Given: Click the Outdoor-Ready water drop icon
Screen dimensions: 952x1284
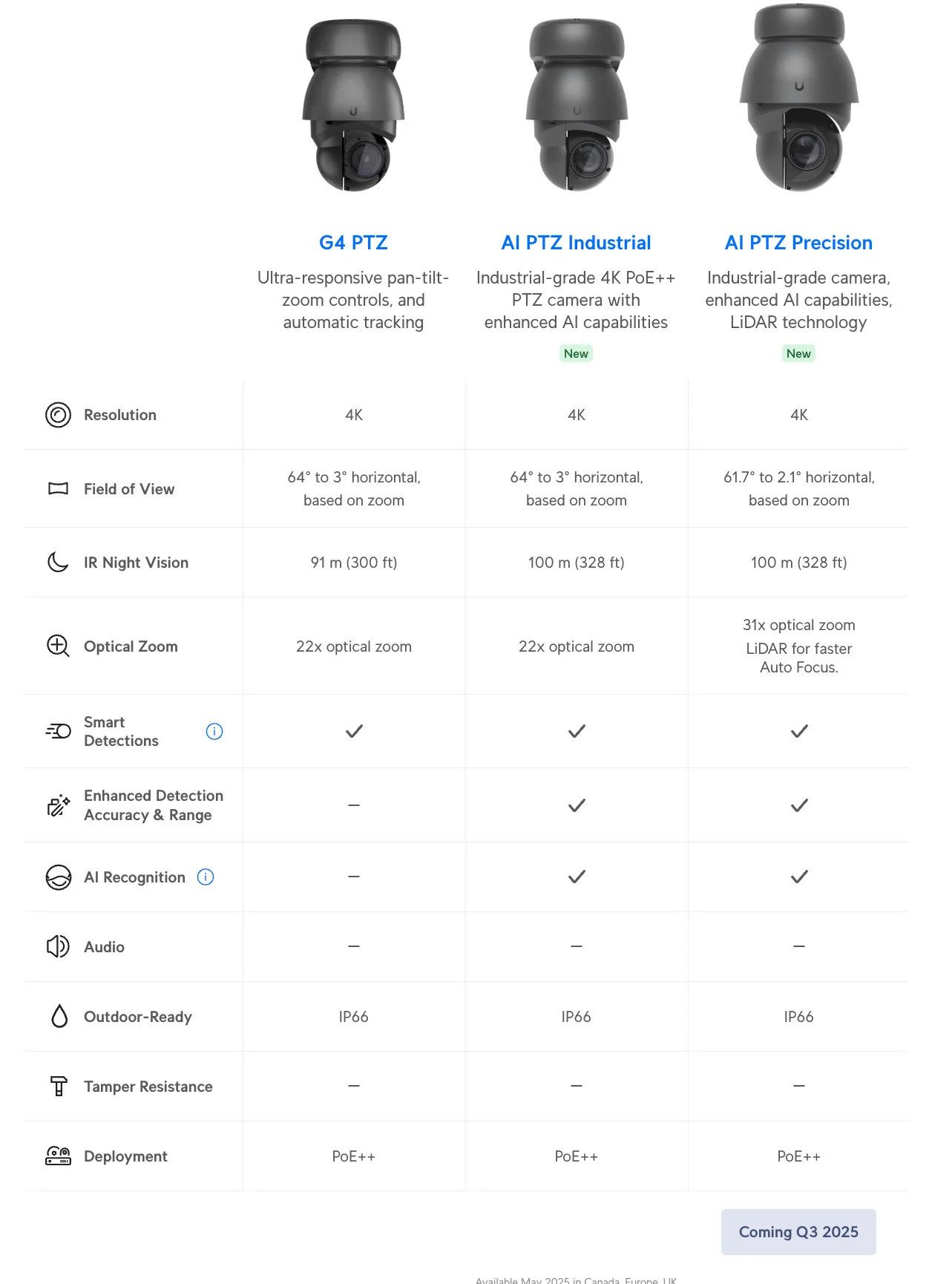Looking at the screenshot, I should point(59,1016).
